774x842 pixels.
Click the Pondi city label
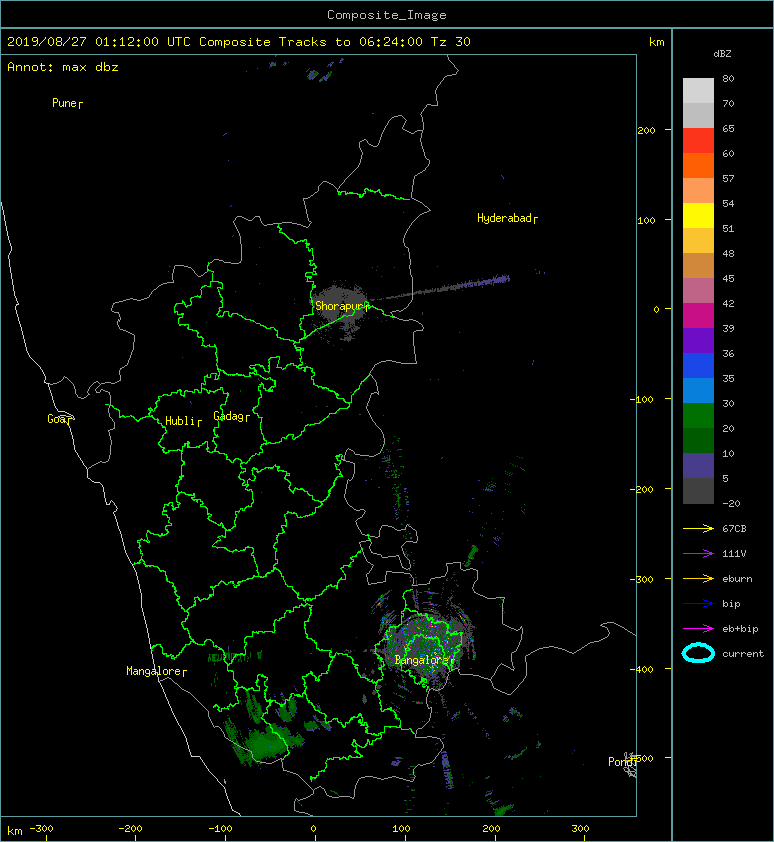(x=621, y=761)
